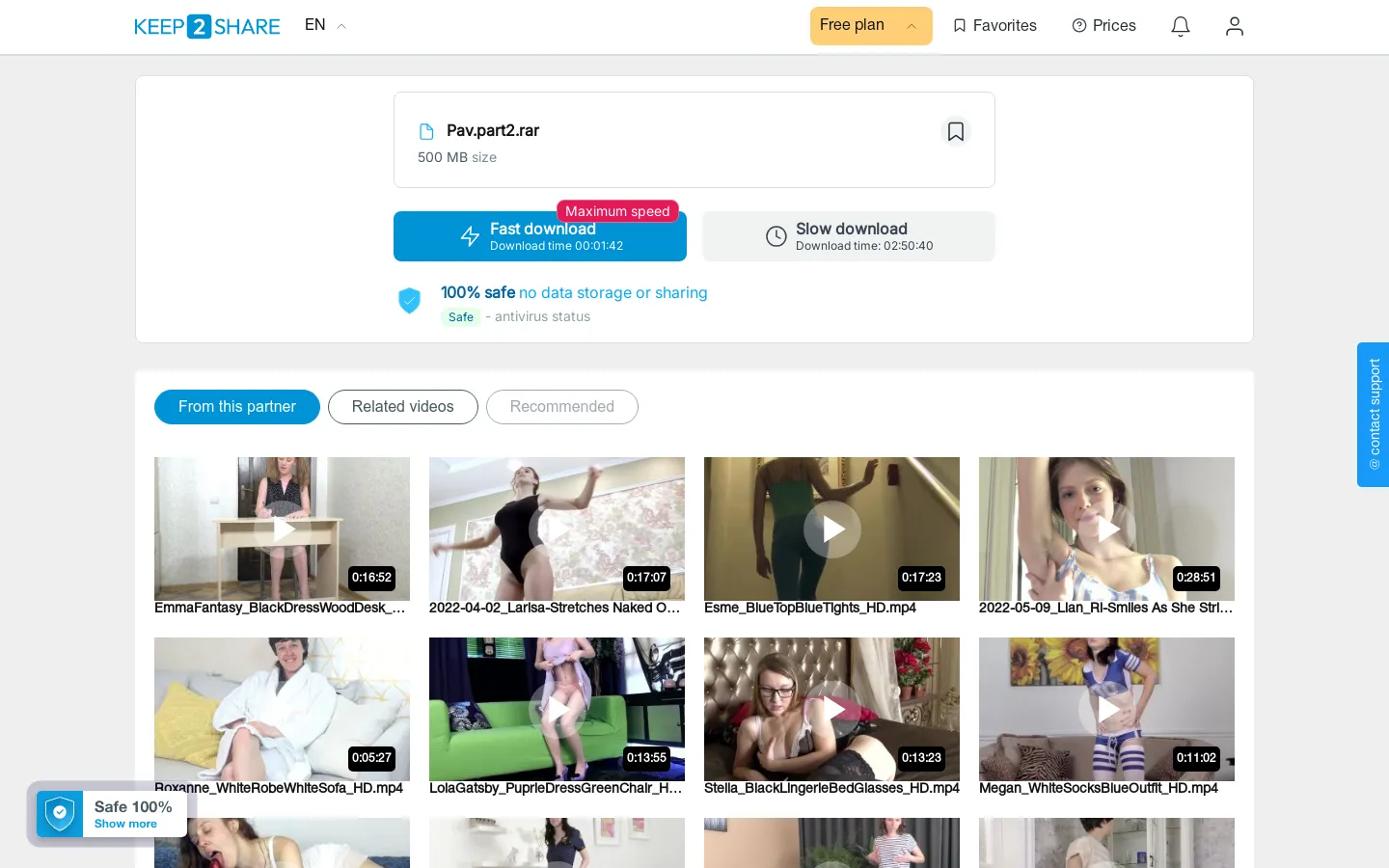This screenshot has height=868, width=1389.
Task: Click Show more in Safe 100% badge
Action: click(125, 825)
